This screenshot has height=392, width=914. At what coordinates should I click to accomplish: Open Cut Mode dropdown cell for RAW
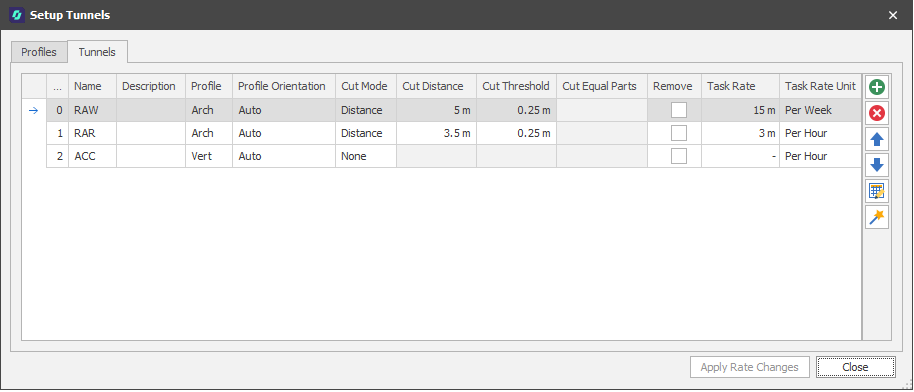tap(366, 110)
